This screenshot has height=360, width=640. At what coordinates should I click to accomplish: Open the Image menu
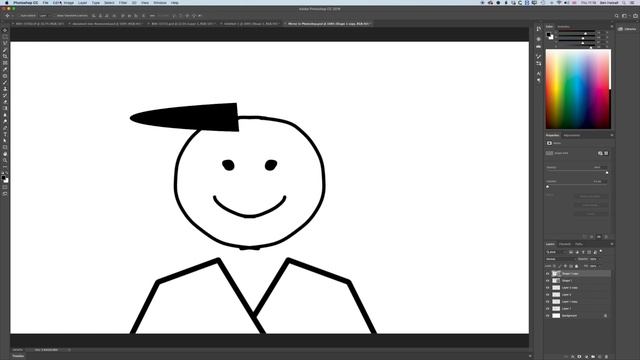point(69,2)
